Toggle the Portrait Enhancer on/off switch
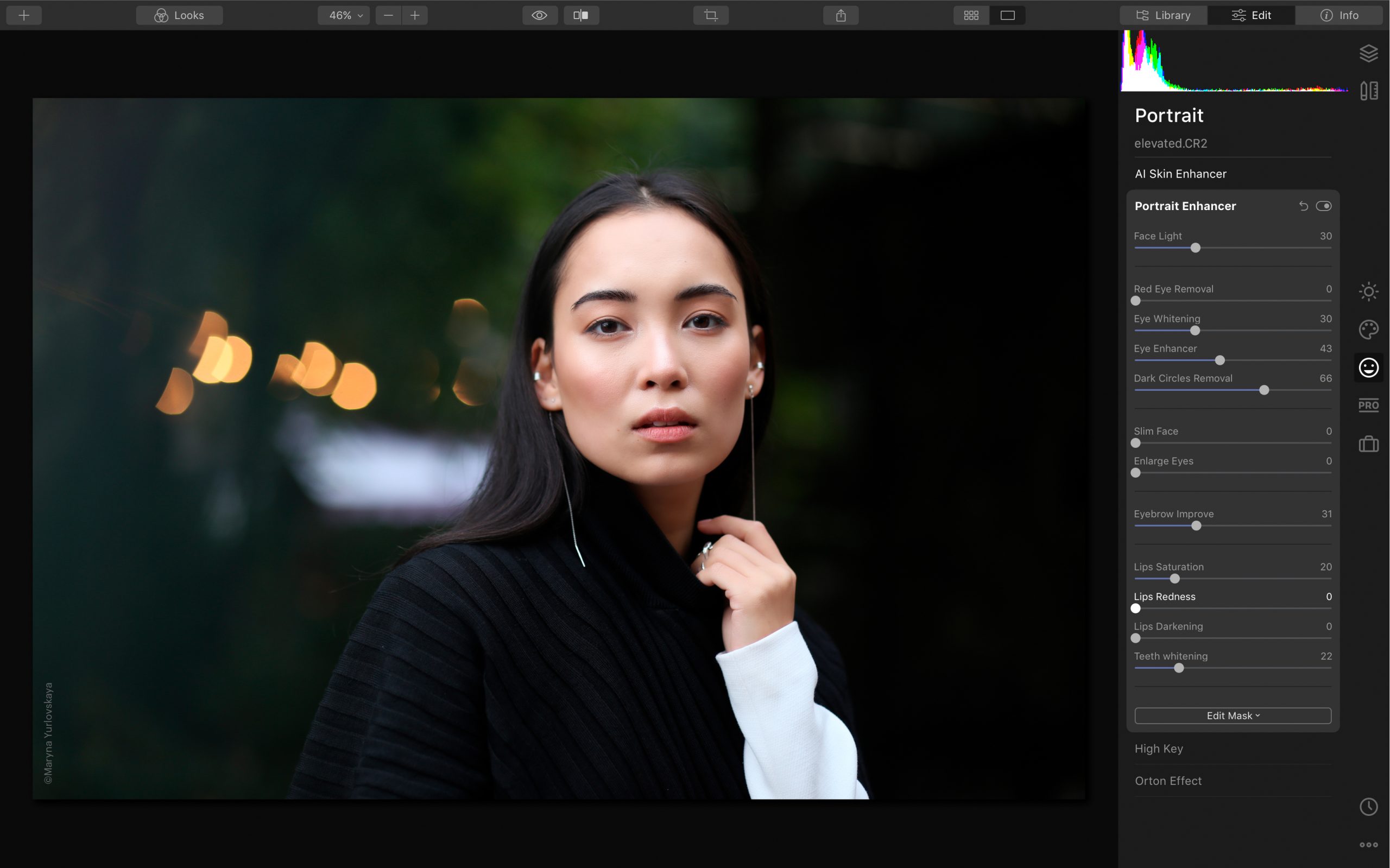The width and height of the screenshot is (1390, 868). 1324,206
